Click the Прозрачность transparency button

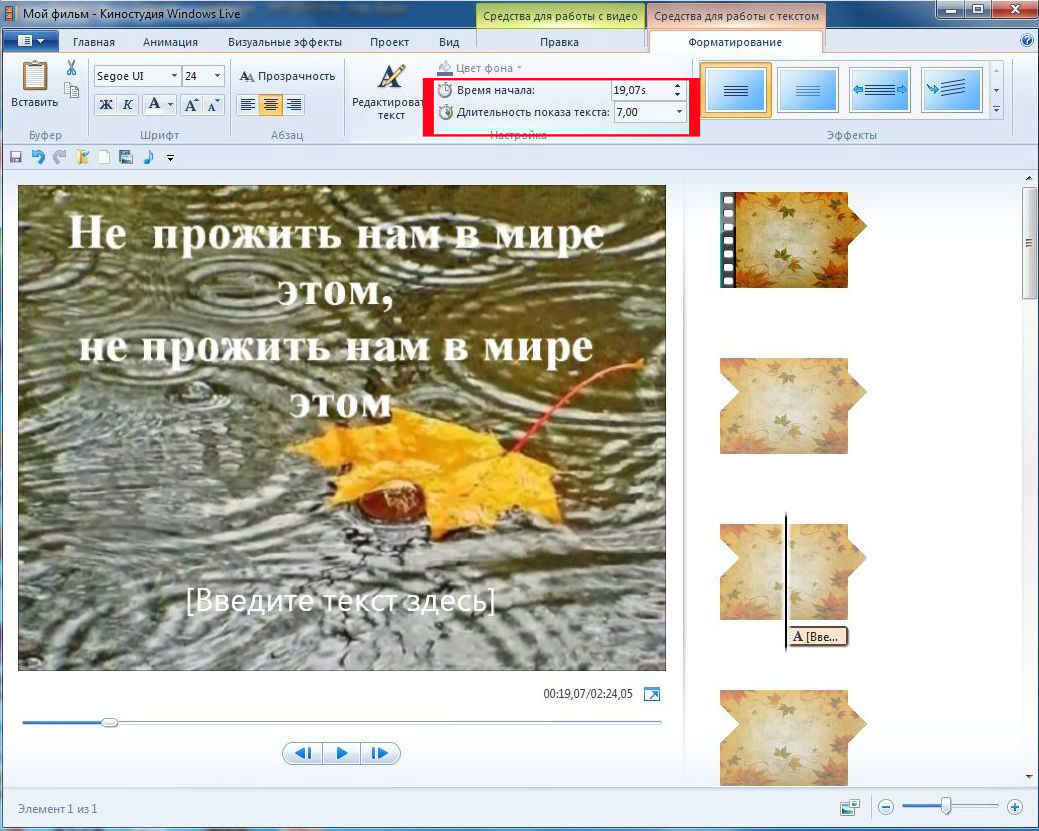point(287,76)
